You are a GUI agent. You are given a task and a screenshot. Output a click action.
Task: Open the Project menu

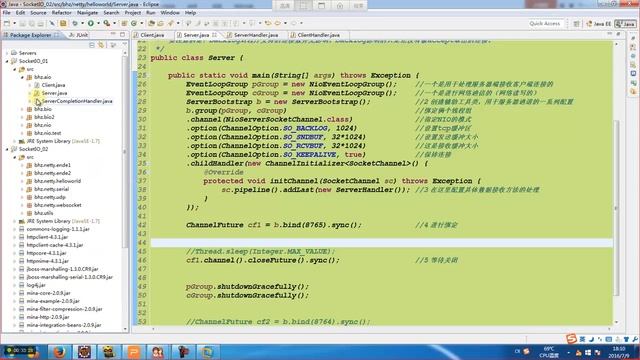(x=133, y=13)
